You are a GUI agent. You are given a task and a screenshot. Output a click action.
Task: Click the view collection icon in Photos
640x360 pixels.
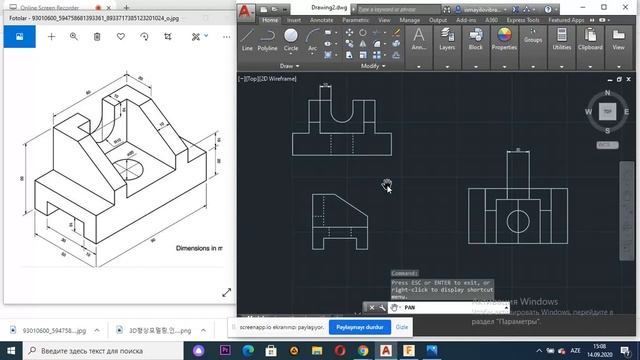pyautogui.click(x=20, y=37)
